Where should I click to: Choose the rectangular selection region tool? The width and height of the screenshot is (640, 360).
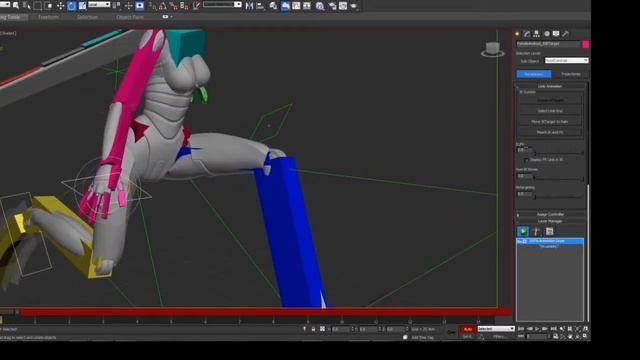(38, 6)
